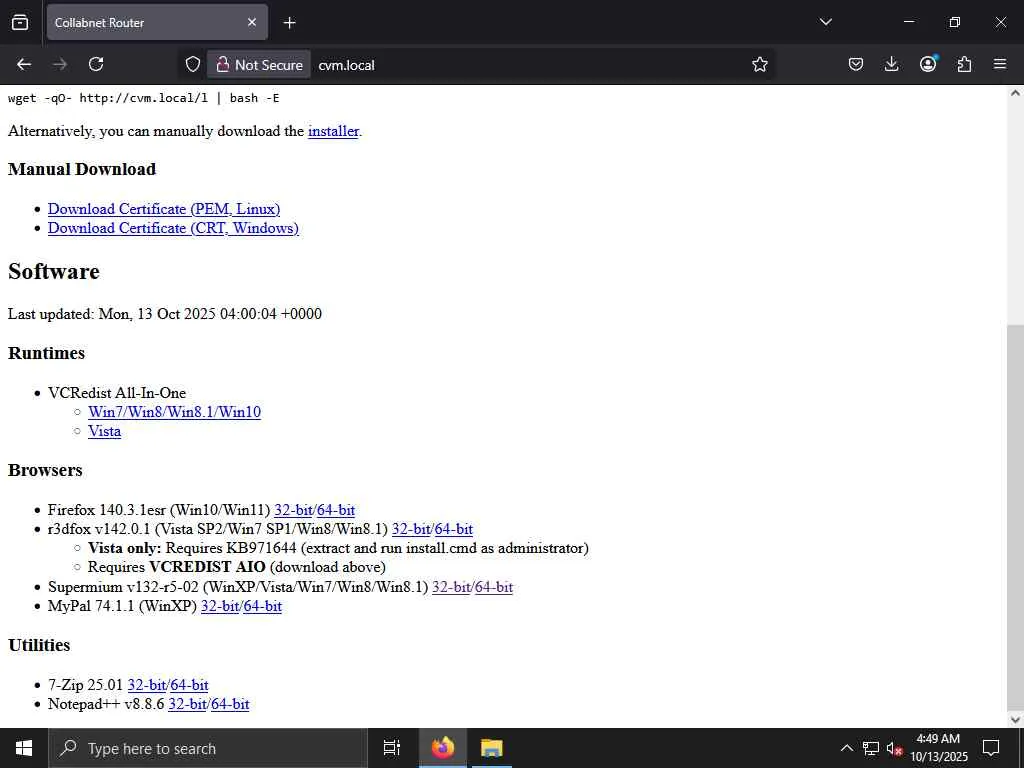Screen dimensions: 1024x768
Task: Open network status tray icon
Action: tap(871, 748)
